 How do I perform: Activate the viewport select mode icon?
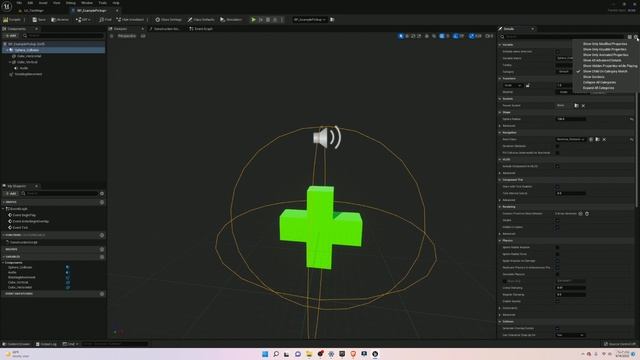401,36
